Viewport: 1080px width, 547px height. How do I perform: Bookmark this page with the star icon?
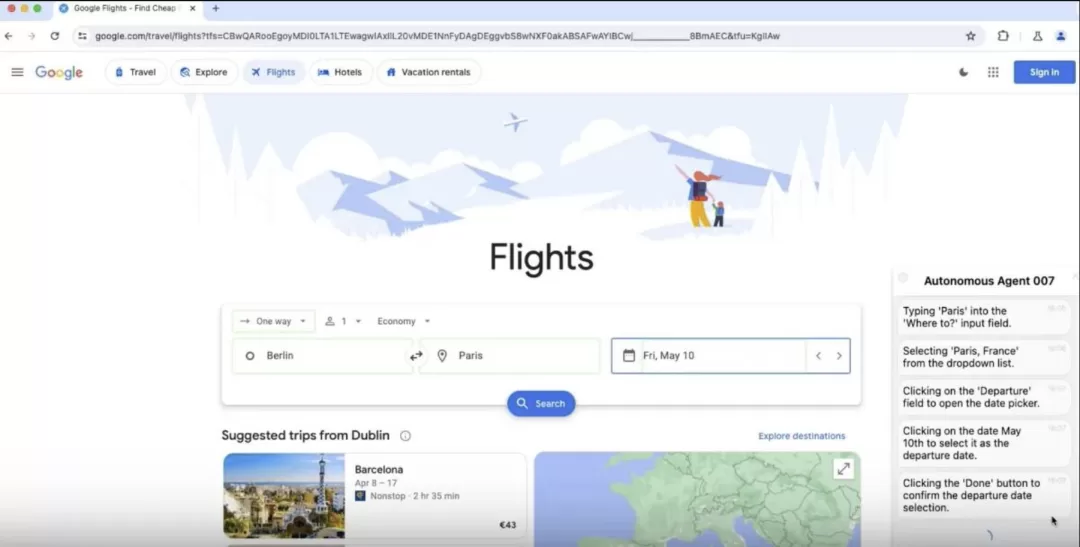[970, 36]
